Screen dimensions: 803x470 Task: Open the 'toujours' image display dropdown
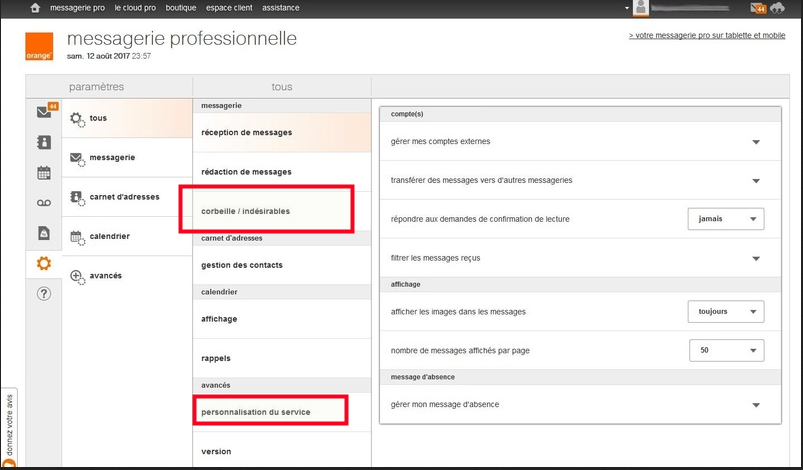[726, 312]
